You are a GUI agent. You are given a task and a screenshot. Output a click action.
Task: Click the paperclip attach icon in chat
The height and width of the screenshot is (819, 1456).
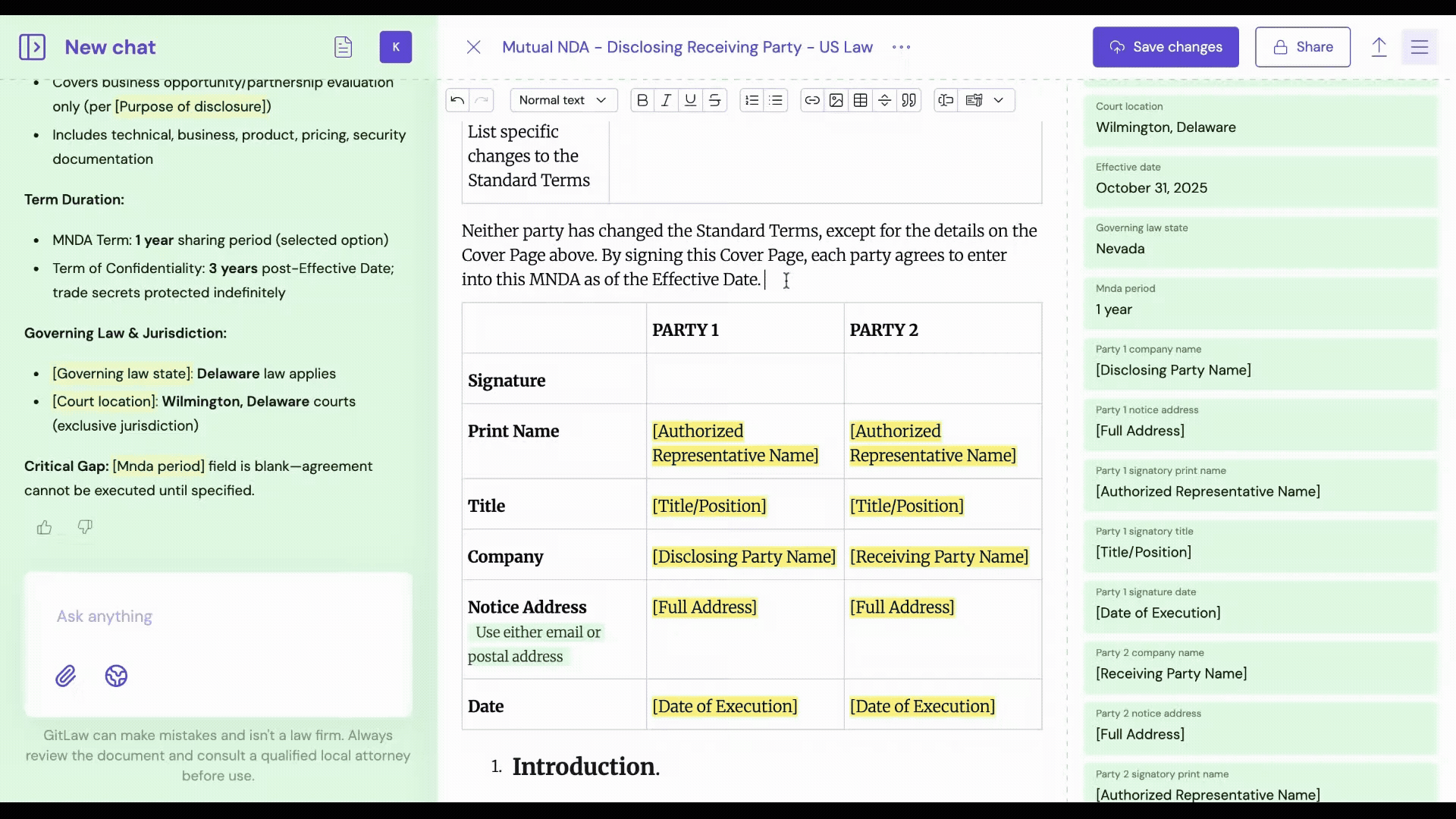click(66, 676)
